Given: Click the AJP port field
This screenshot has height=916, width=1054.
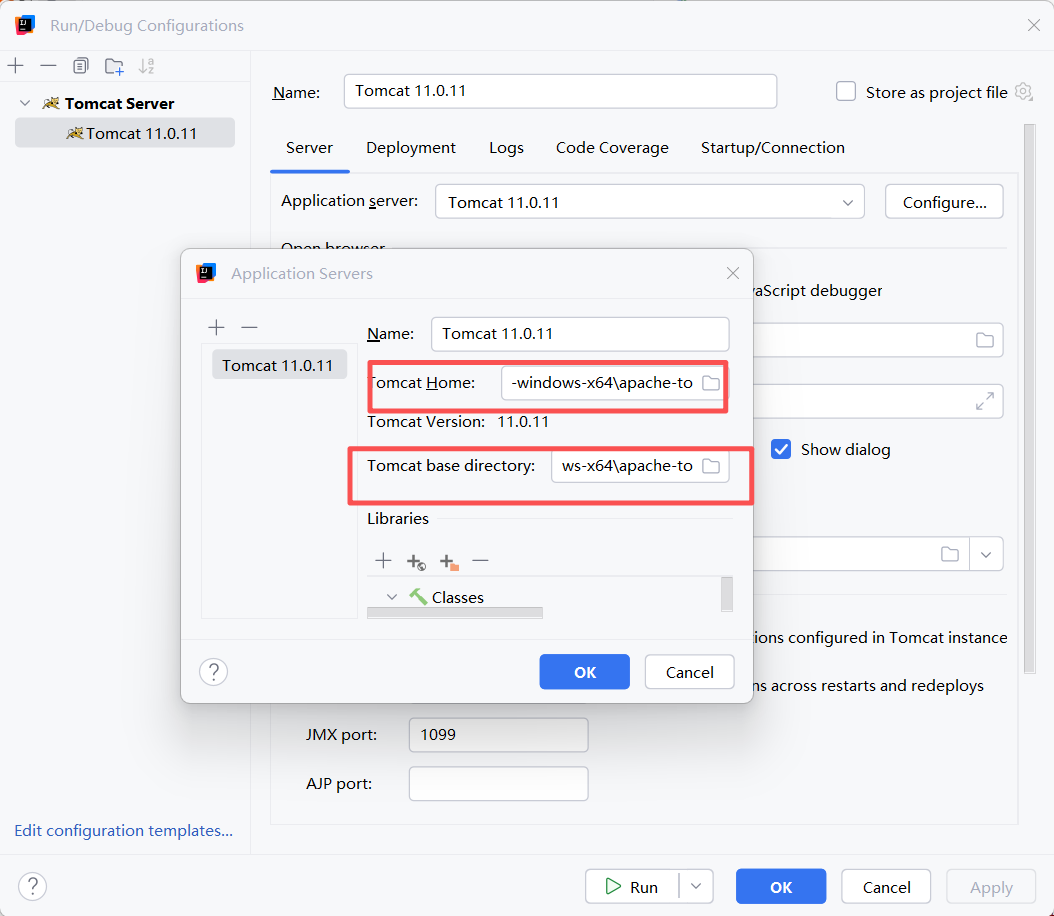Looking at the screenshot, I should point(498,784).
